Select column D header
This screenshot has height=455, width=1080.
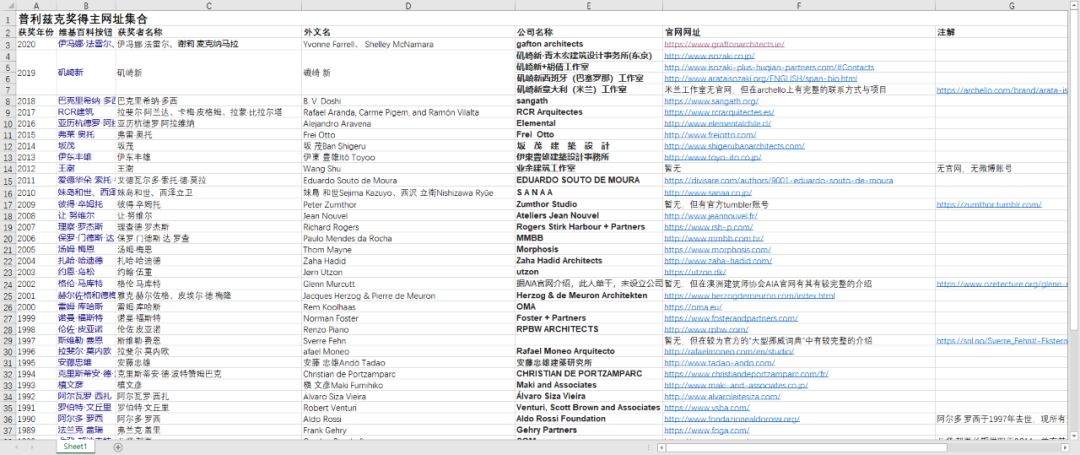408,6
